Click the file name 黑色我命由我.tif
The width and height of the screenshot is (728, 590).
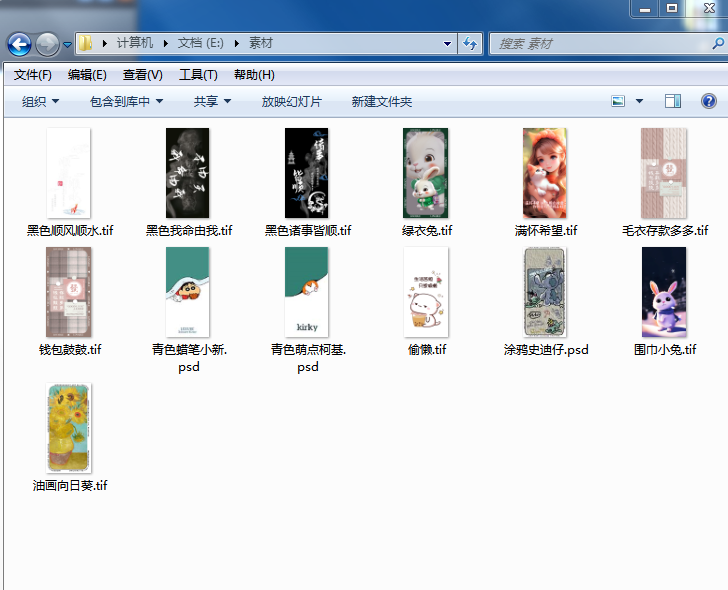point(189,230)
